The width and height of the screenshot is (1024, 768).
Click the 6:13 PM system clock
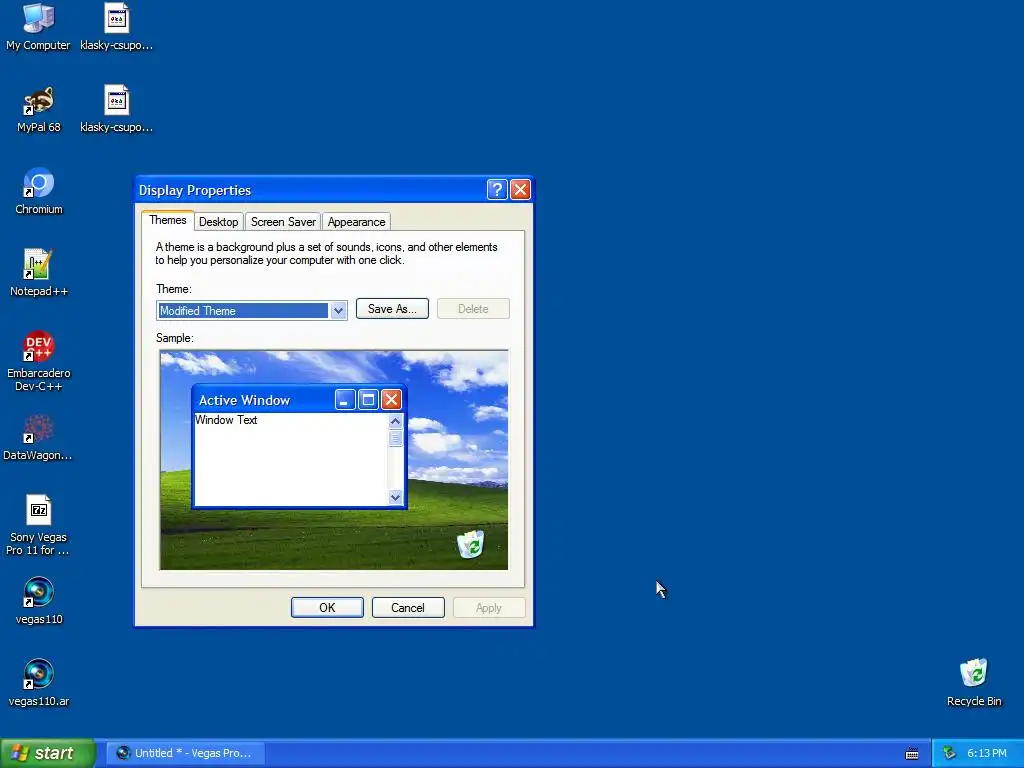987,754
